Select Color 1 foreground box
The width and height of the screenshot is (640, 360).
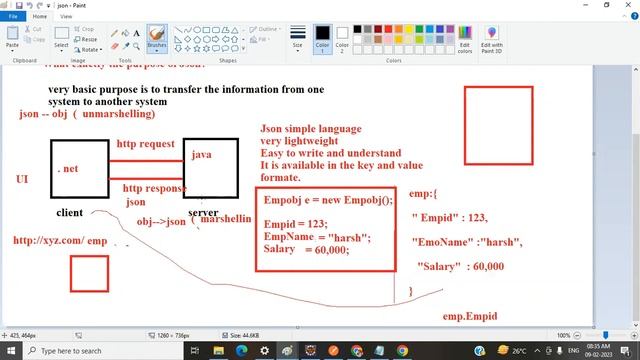click(322, 39)
